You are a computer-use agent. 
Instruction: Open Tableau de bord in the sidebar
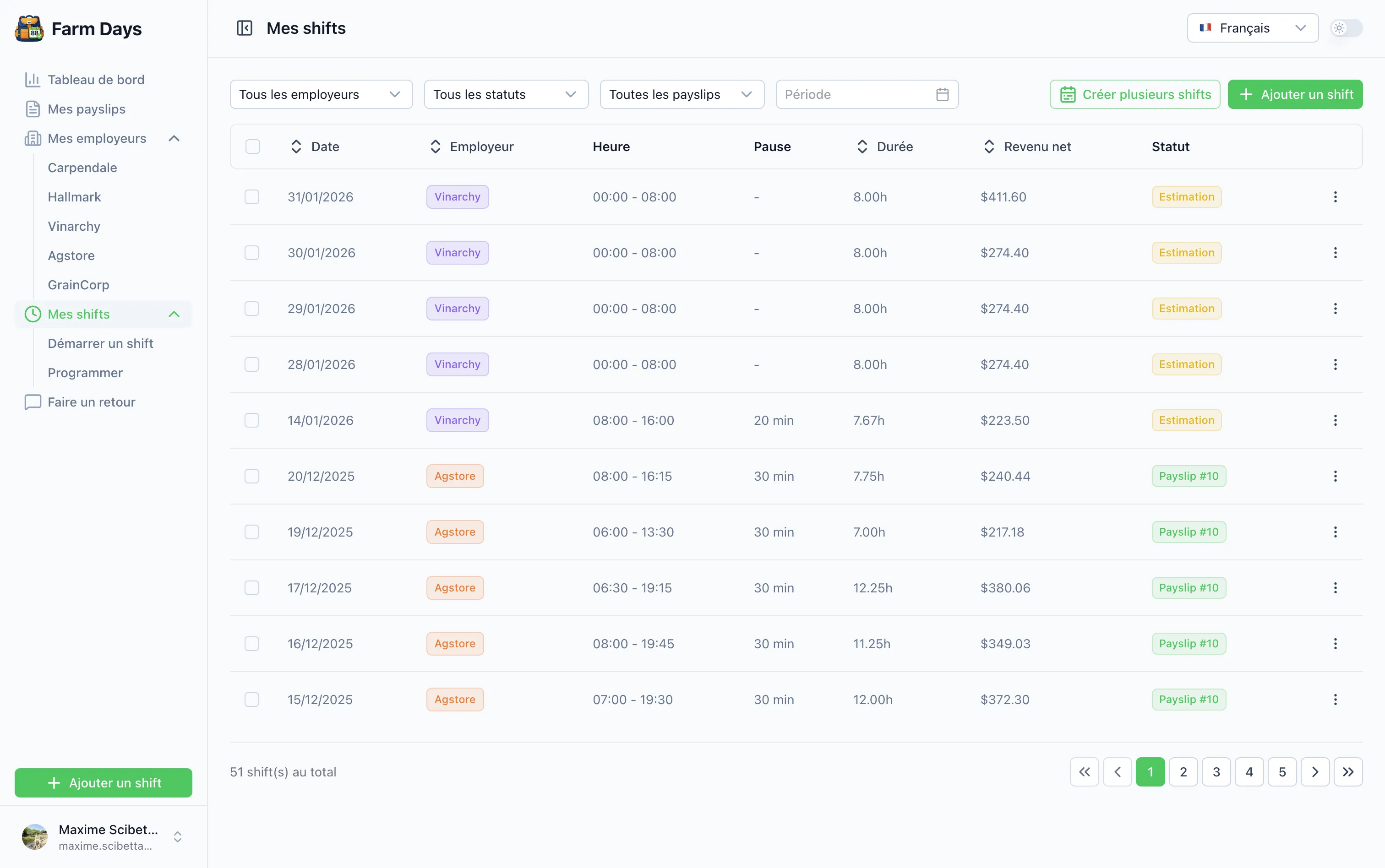[96, 80]
